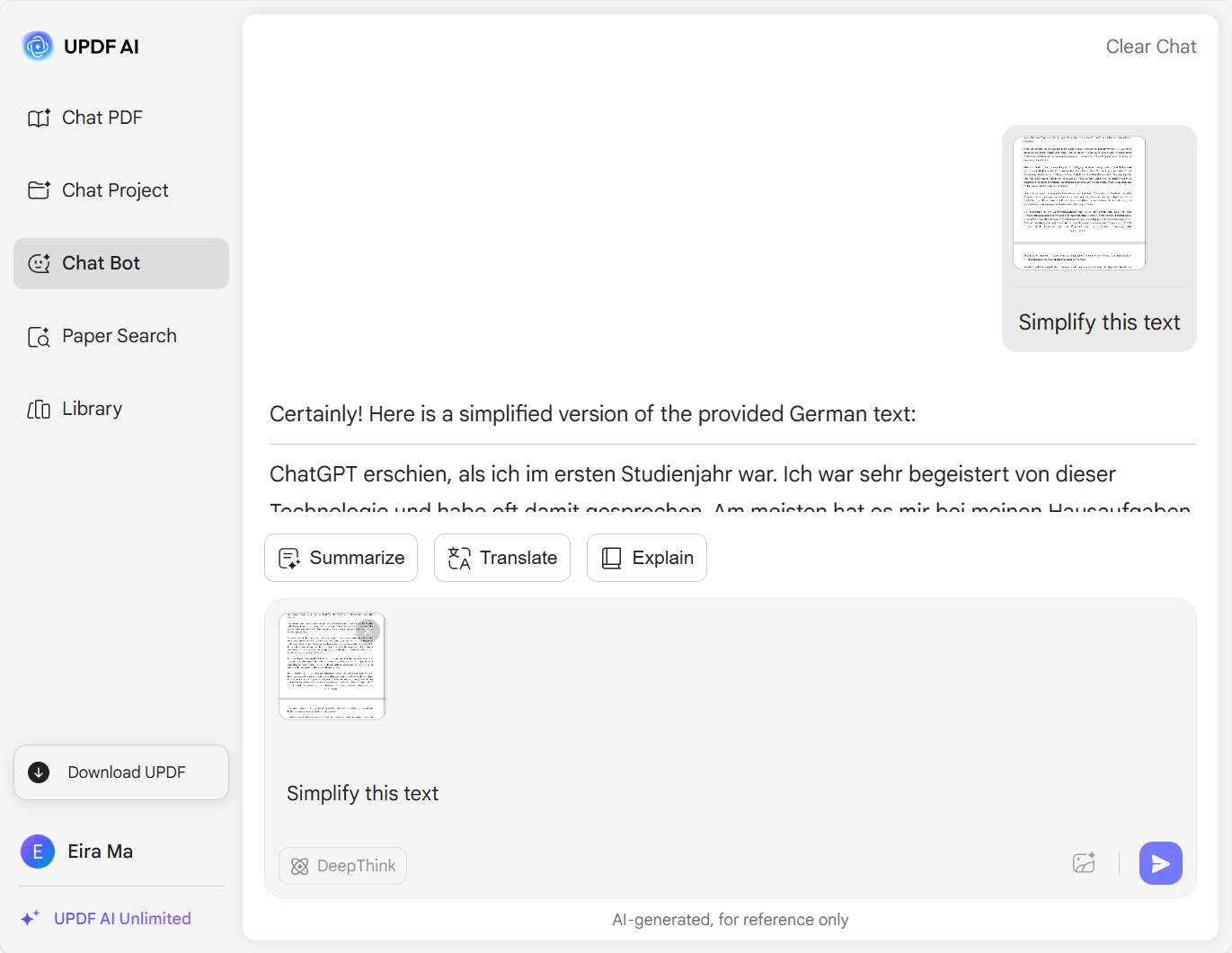1232x953 pixels.
Task: Click the UPDF AI logo
Action: click(x=37, y=45)
